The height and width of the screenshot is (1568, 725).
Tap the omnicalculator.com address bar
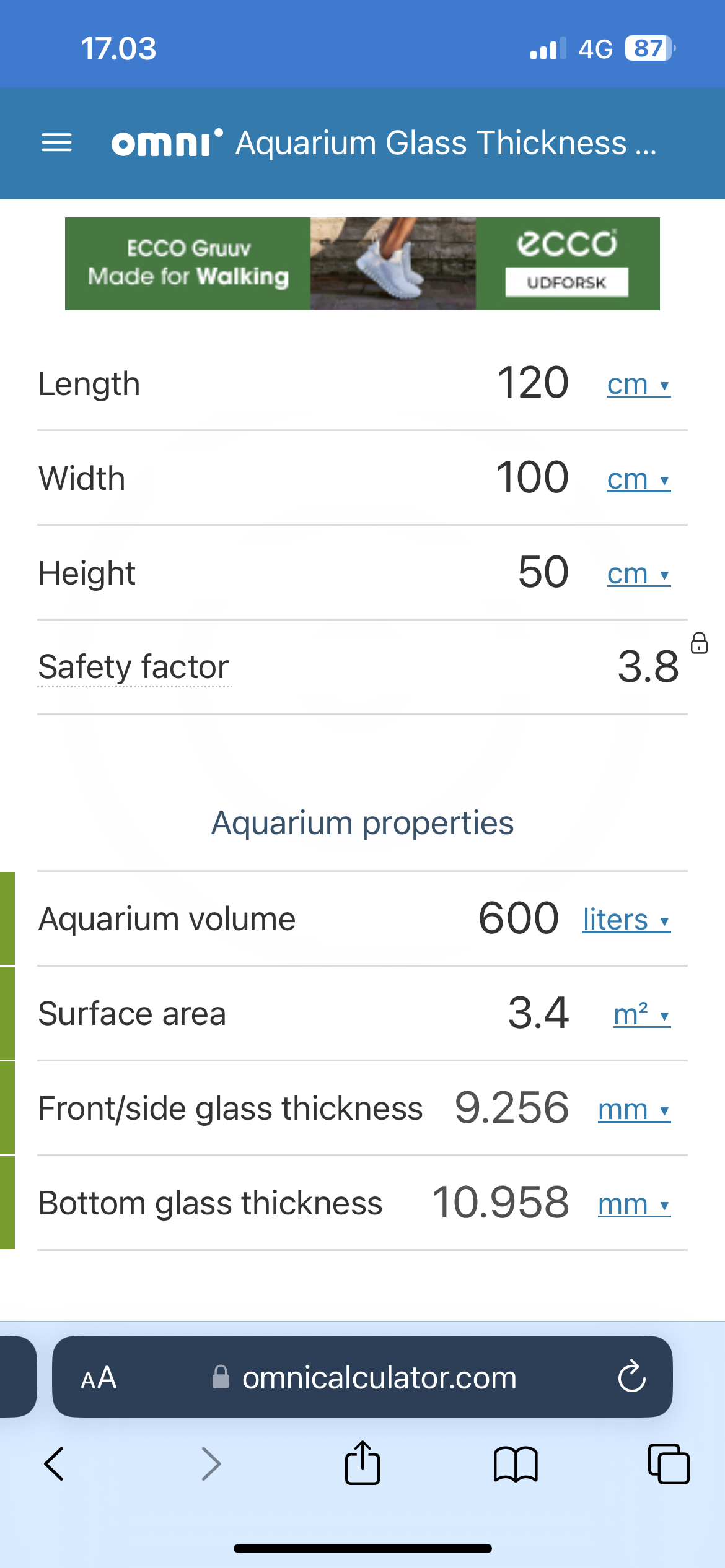(379, 1378)
